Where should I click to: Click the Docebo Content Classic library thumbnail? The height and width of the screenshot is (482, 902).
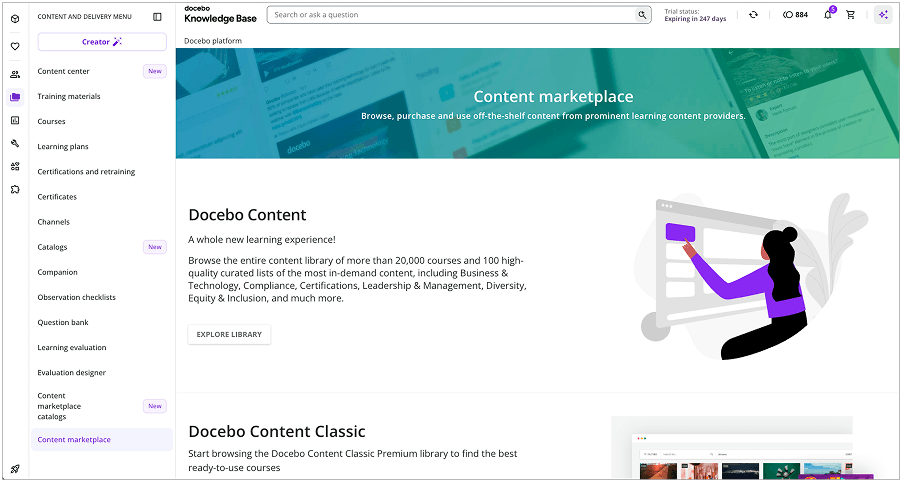click(732, 447)
